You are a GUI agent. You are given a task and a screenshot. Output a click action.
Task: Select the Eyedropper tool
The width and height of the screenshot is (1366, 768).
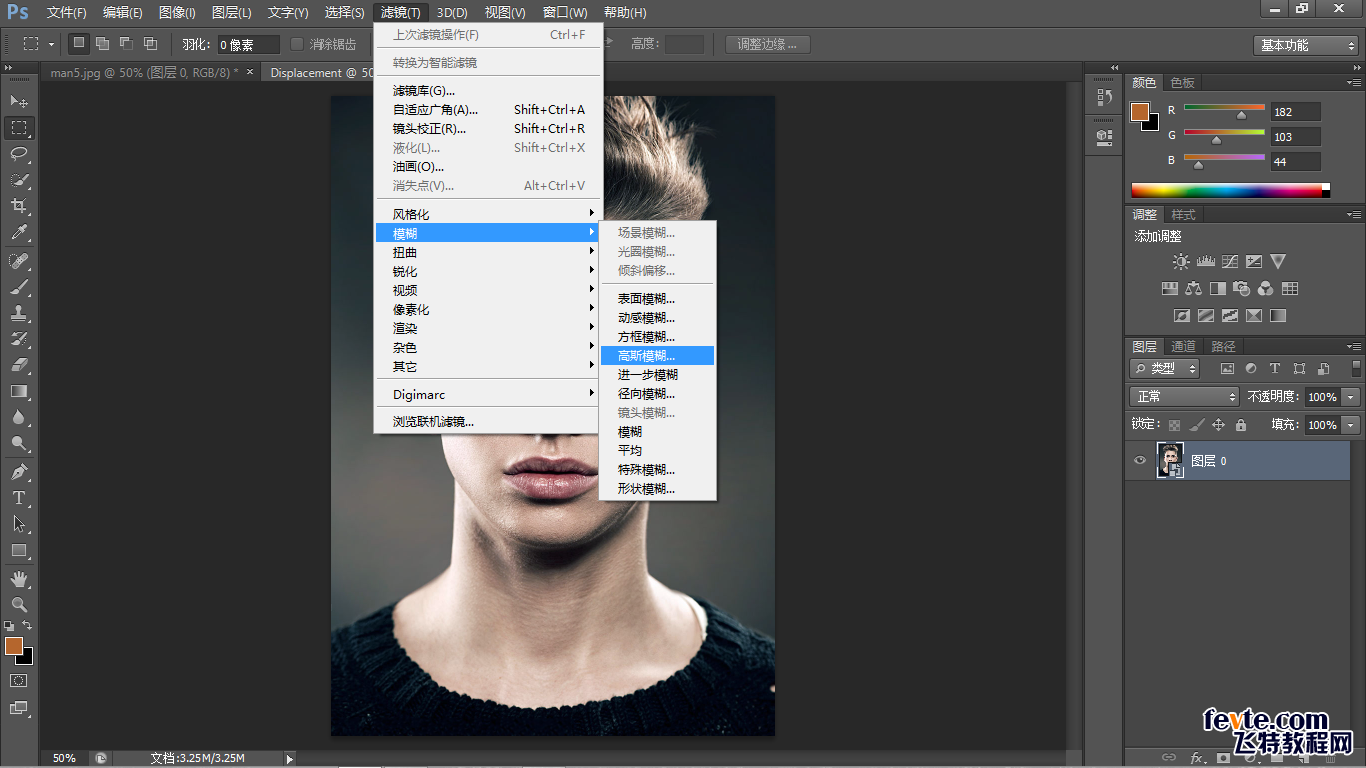(x=19, y=233)
